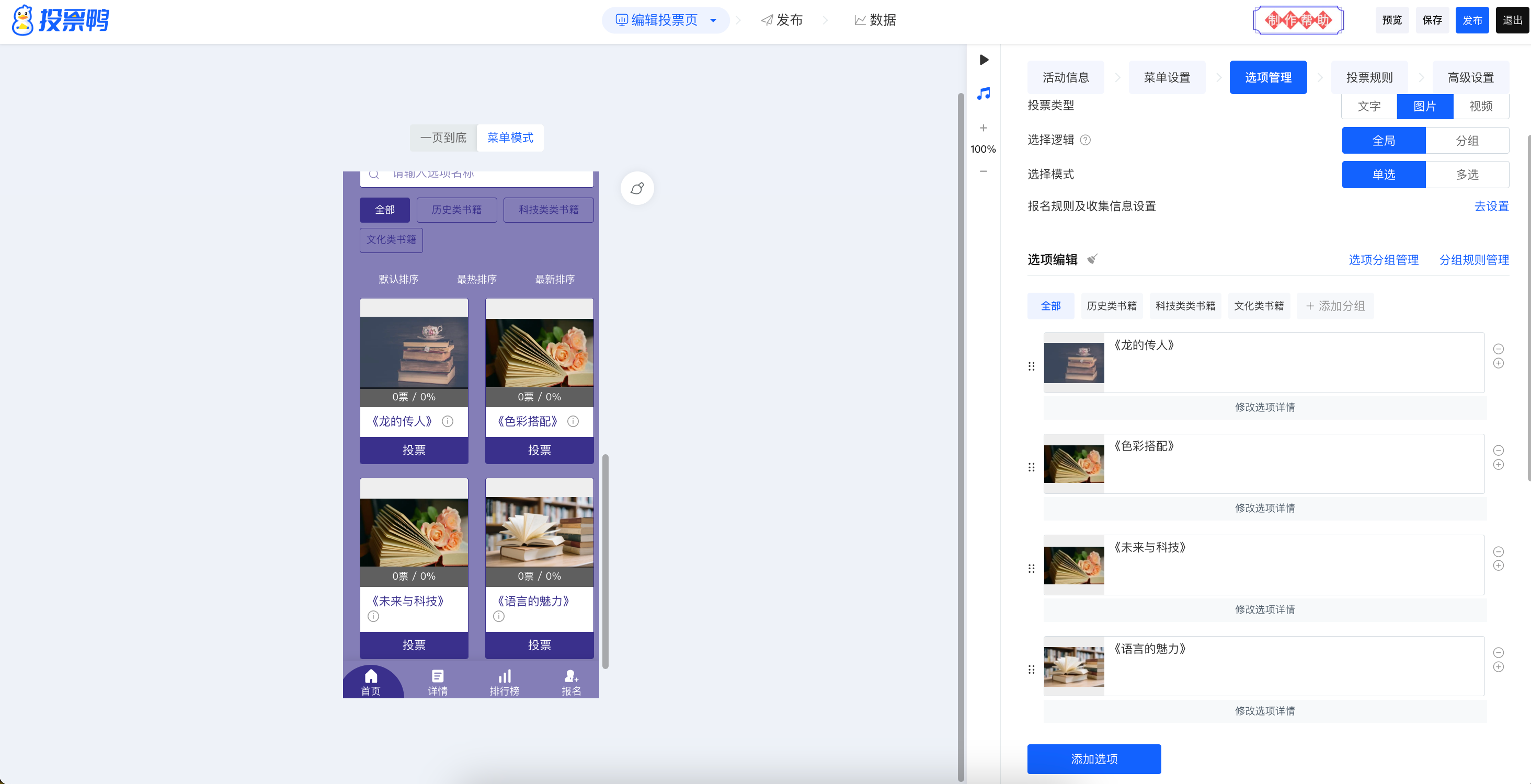Set vote type to 视频
The image size is (1531, 784).
click(1480, 106)
